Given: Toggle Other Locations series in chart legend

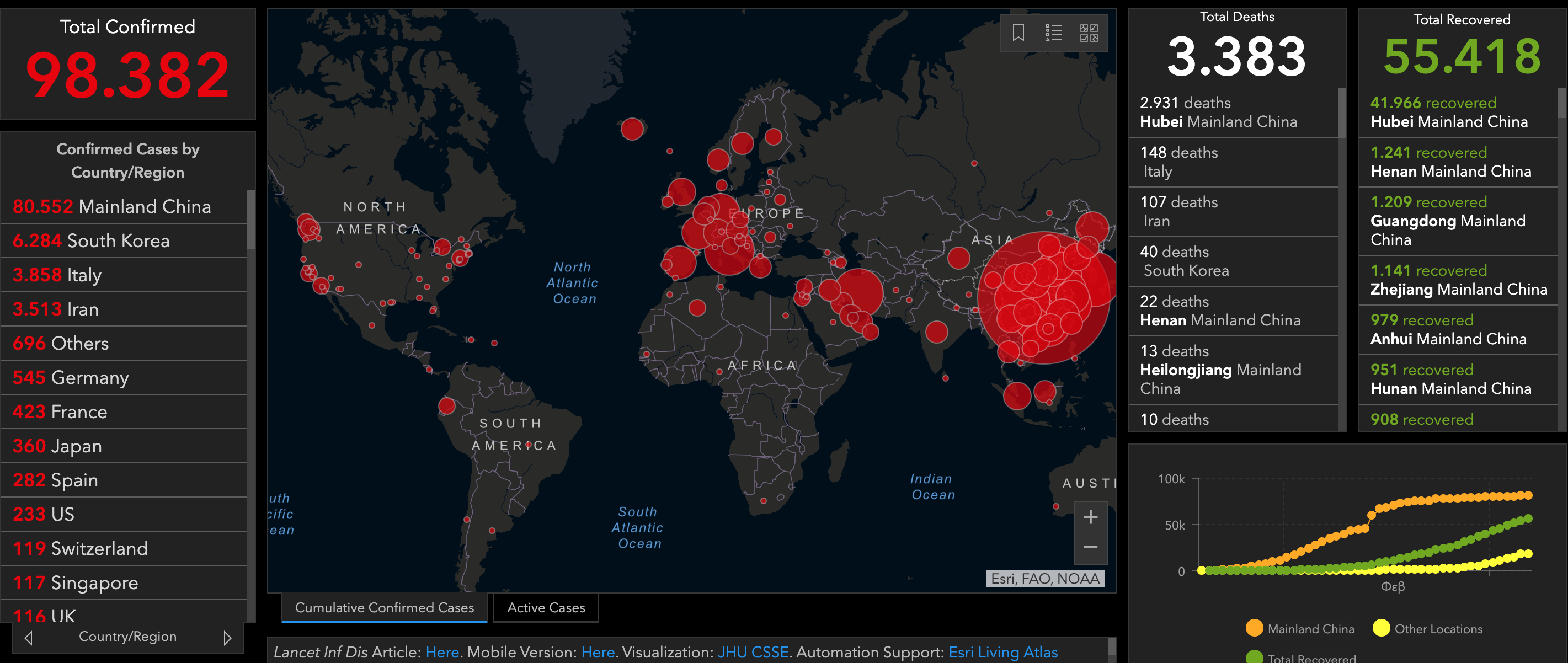Looking at the screenshot, I should click(x=1427, y=628).
